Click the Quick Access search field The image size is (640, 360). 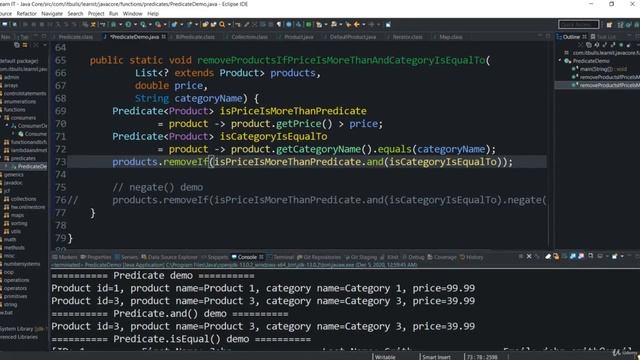coord(578,24)
